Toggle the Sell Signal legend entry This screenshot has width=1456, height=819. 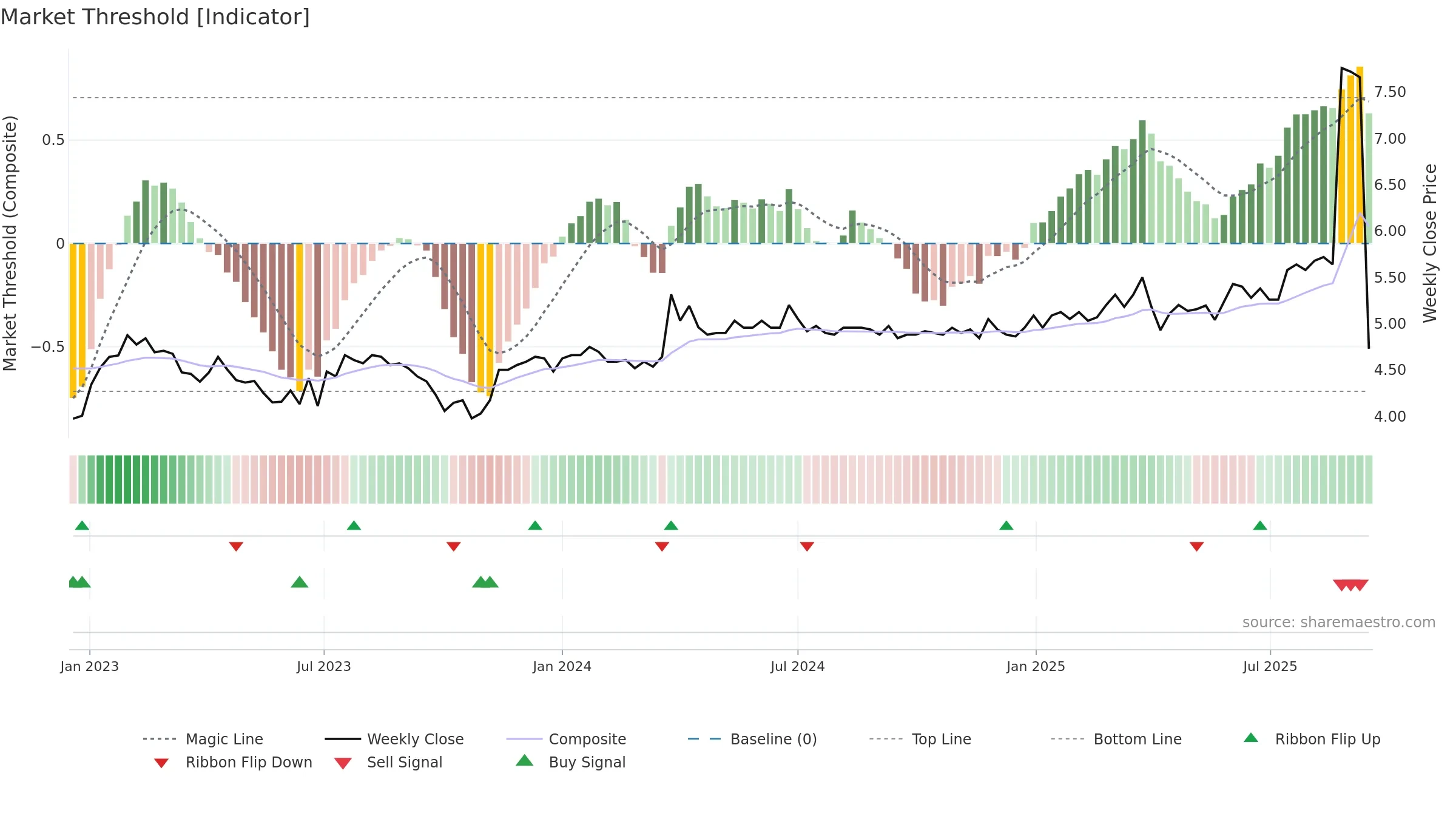[388, 762]
